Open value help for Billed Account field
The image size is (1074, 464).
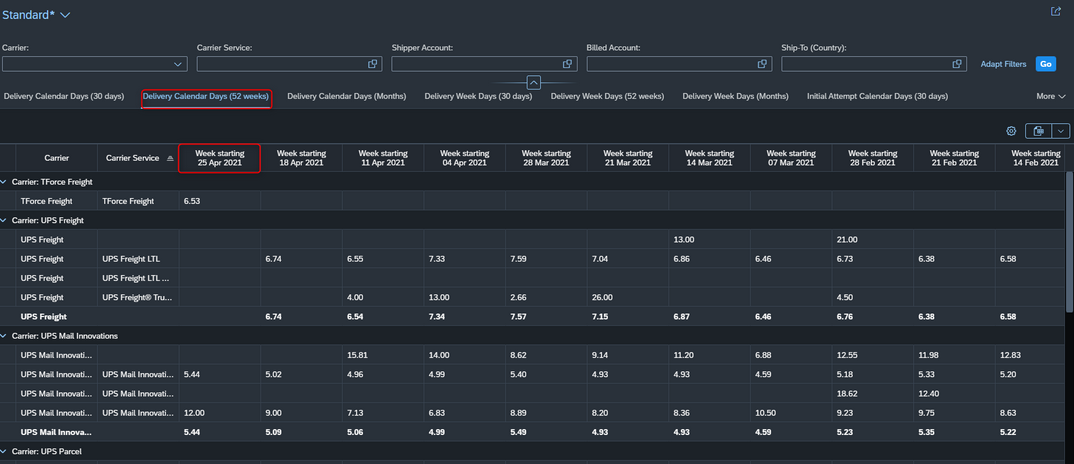[762, 64]
